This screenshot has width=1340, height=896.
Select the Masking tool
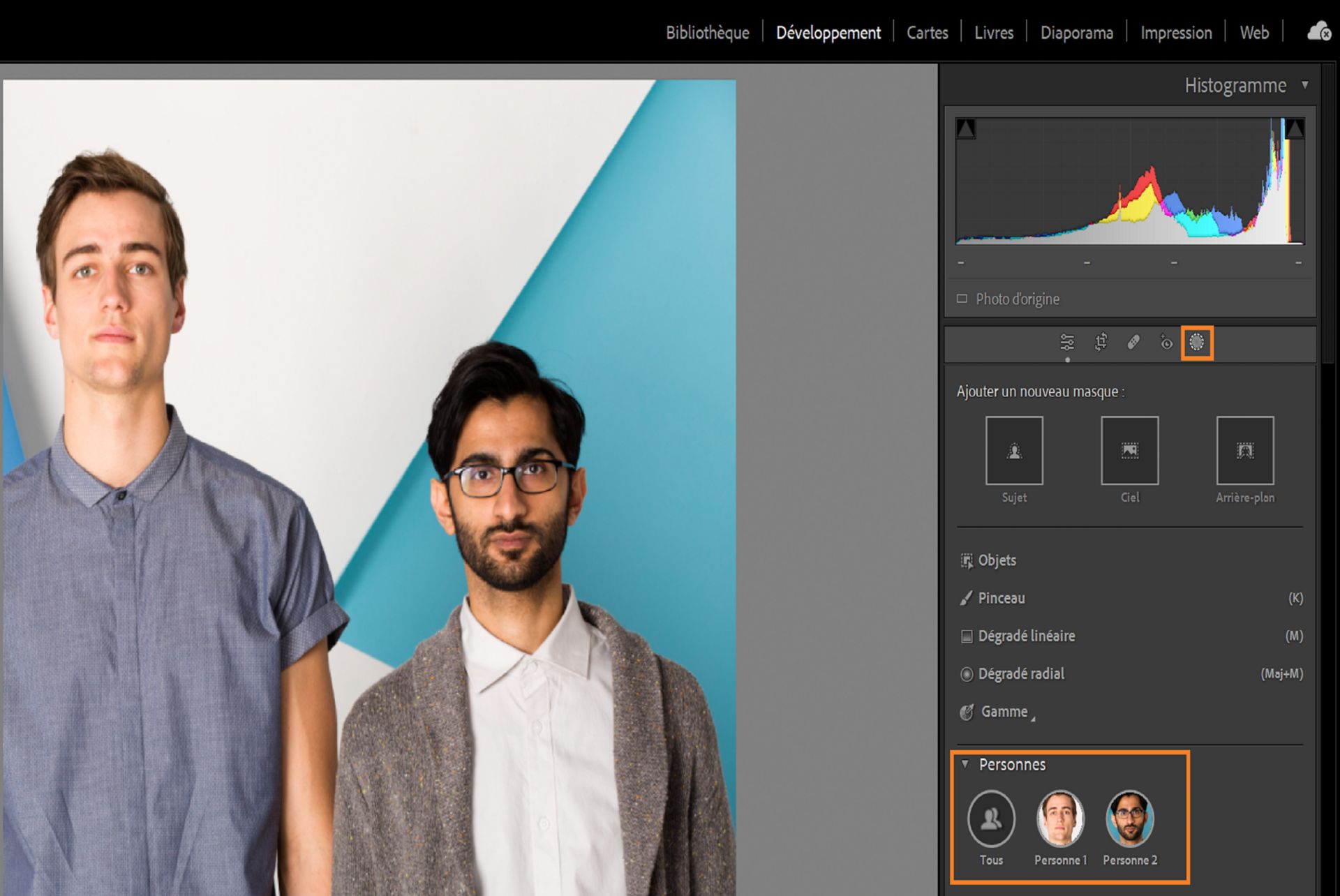[1196, 343]
